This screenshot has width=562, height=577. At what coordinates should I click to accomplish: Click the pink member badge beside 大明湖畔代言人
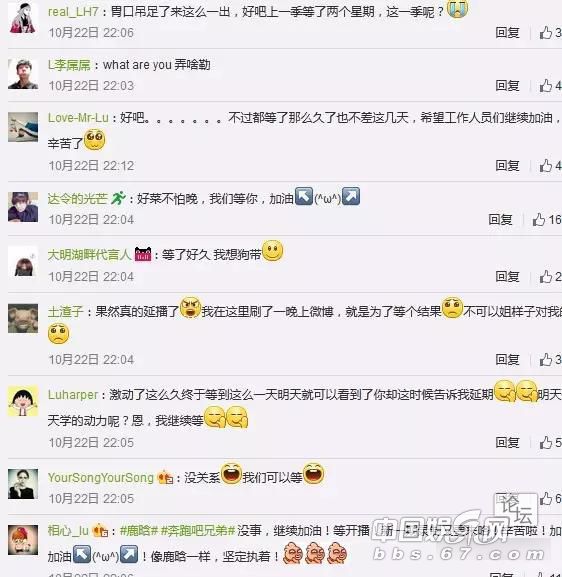click(143, 254)
